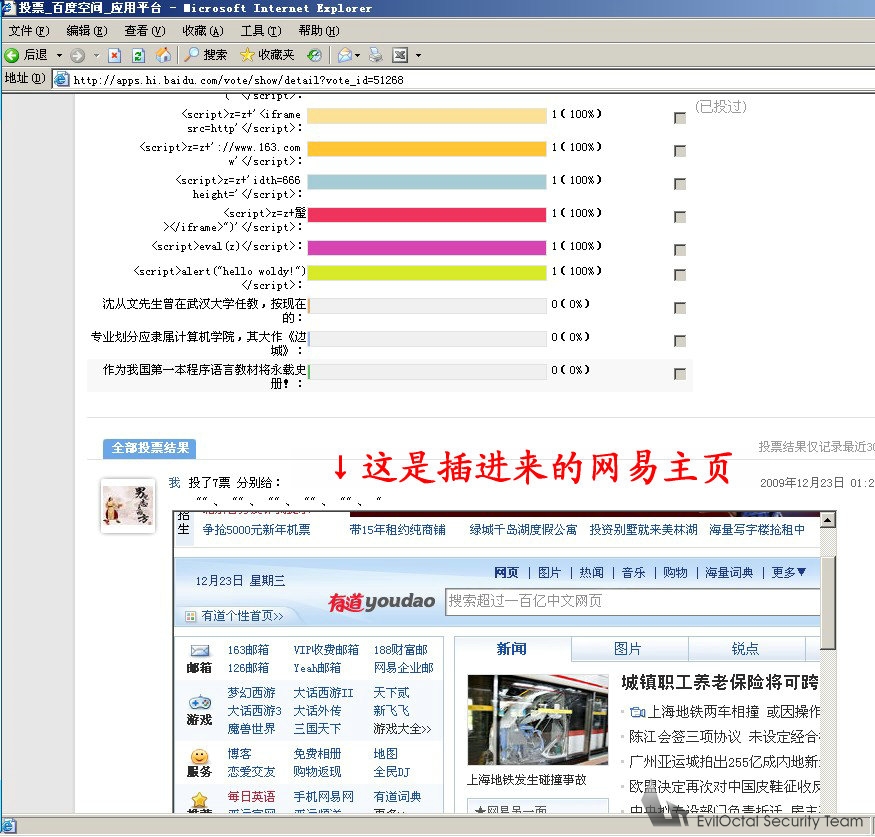Check box for the www.163.com option

click(680, 151)
